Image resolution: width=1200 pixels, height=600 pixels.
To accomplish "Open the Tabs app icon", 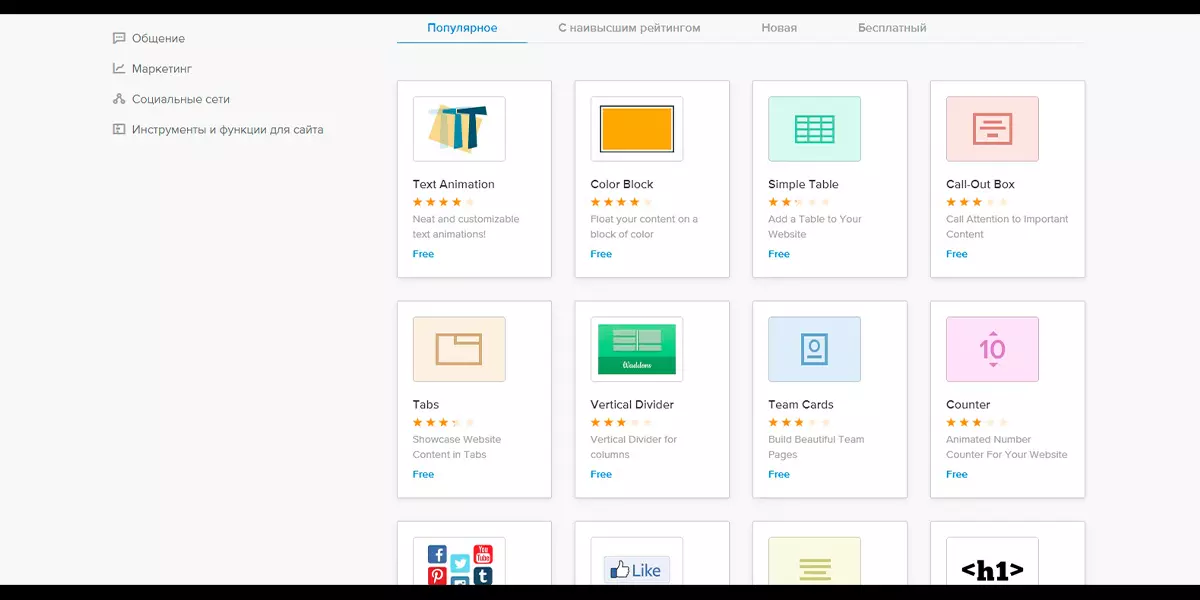I will pos(459,349).
